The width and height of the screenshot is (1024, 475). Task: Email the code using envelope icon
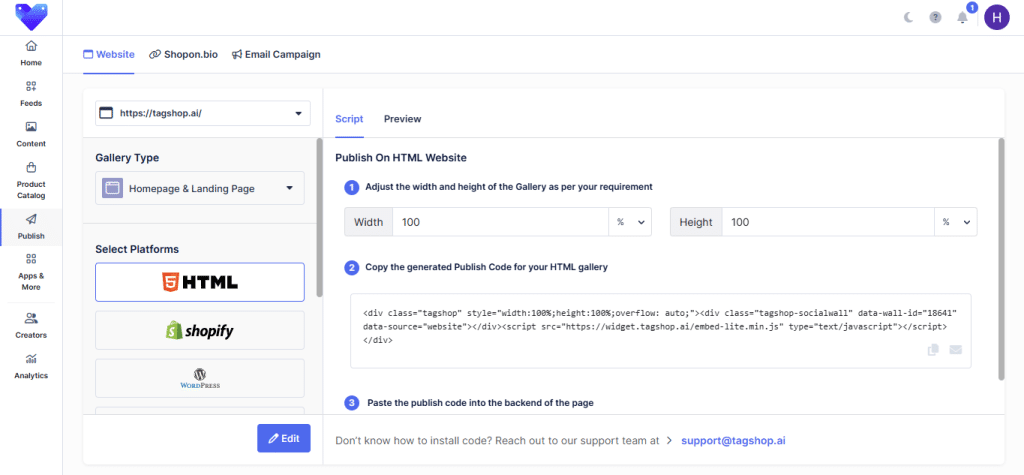[955, 350]
